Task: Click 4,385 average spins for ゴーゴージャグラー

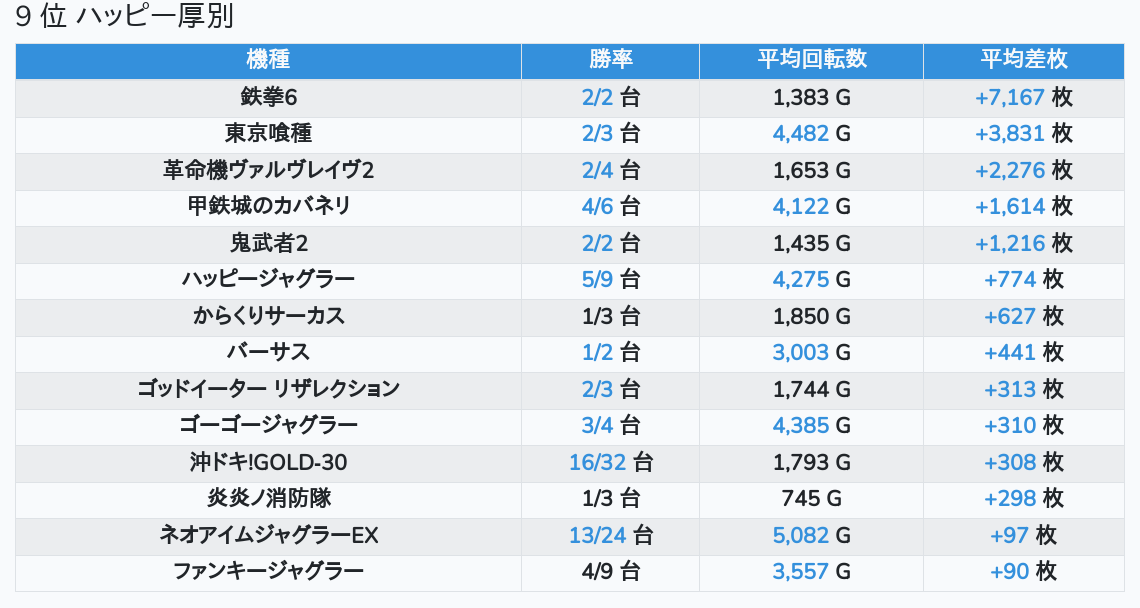Action: (x=800, y=425)
